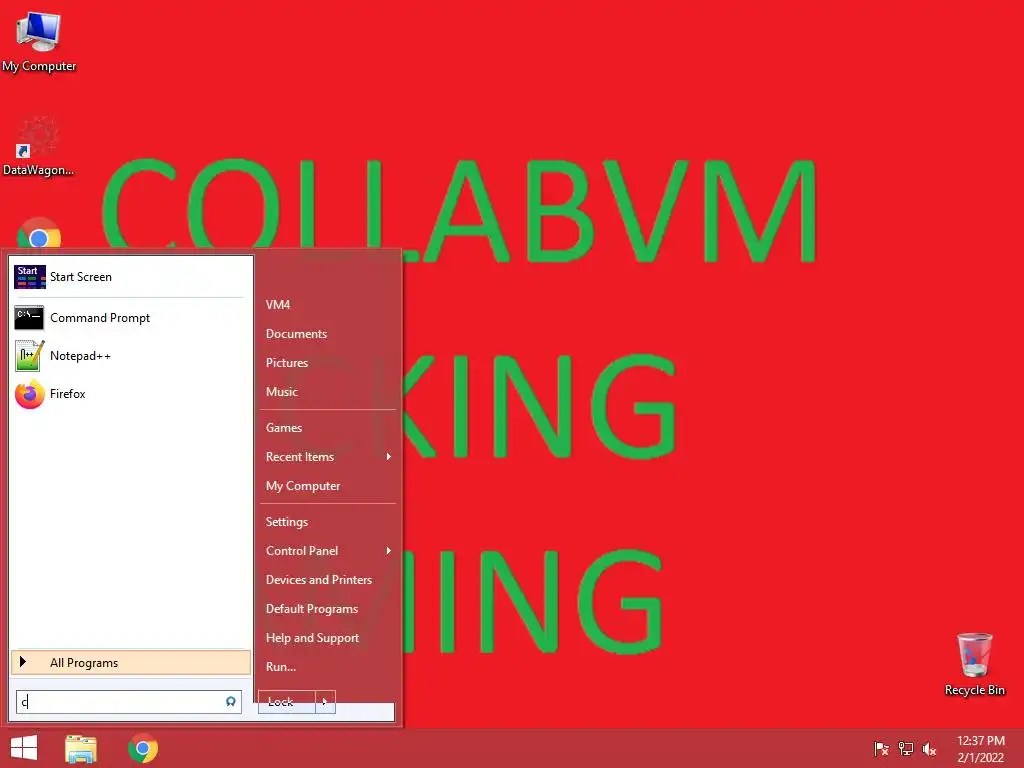Open the Recycle Bin
1024x768 pixels.
(974, 664)
